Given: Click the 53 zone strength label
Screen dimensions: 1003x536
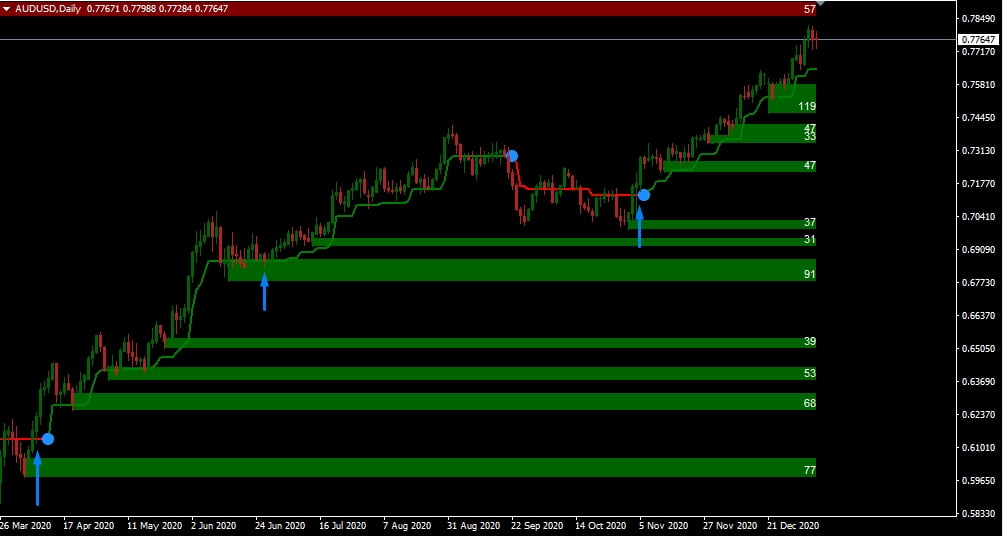Looking at the screenshot, I should click(x=810, y=374).
